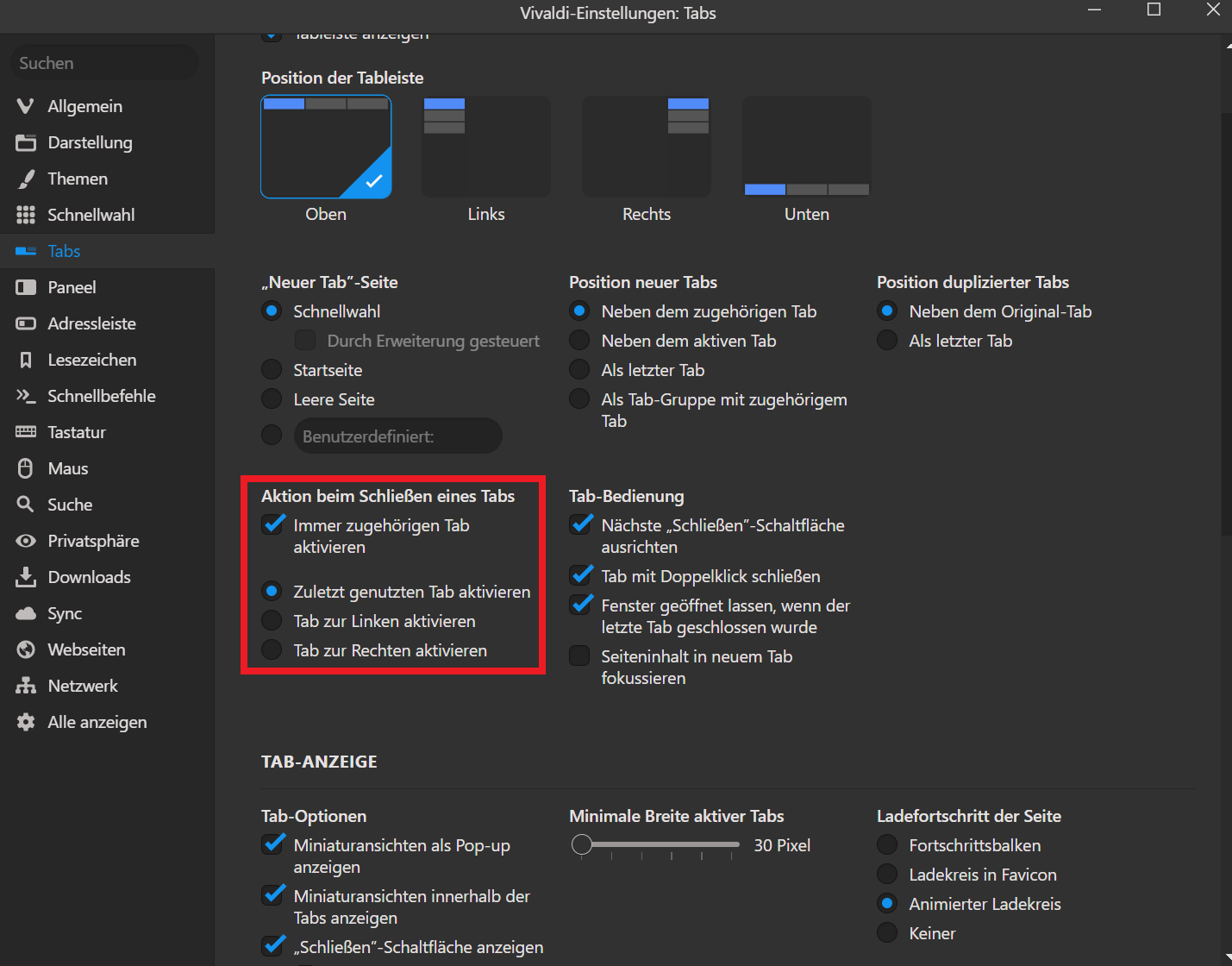Select Links tab bar position thumbnail
The width and height of the screenshot is (1232, 966).
tap(486, 147)
